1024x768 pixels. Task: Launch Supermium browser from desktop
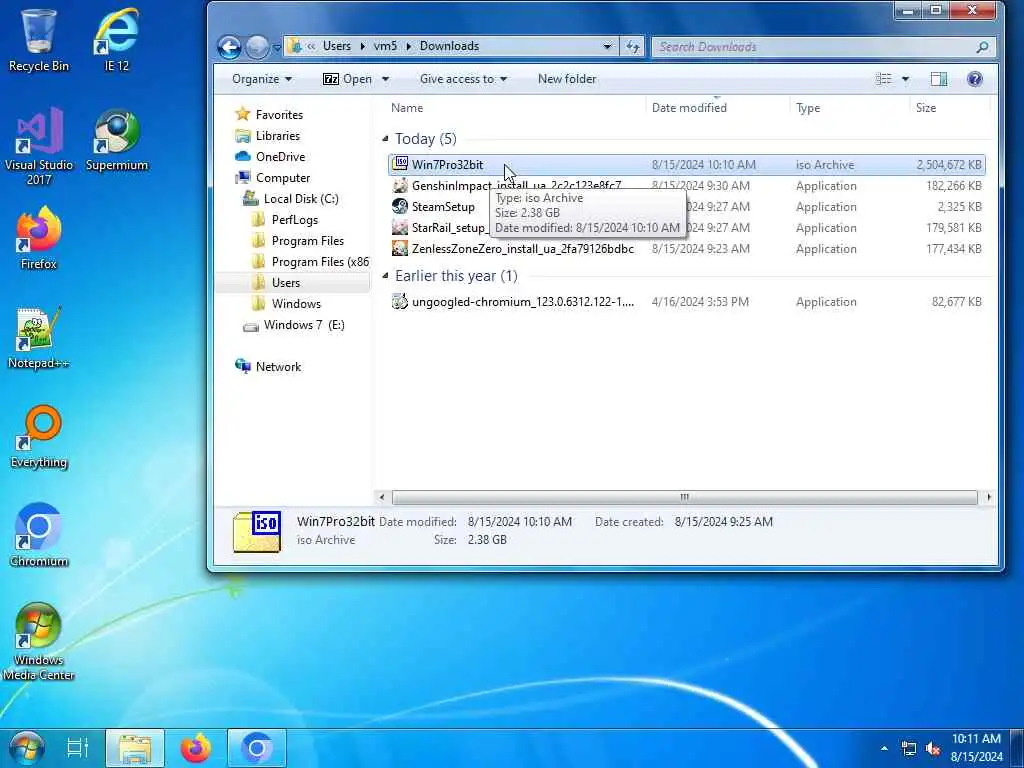117,140
